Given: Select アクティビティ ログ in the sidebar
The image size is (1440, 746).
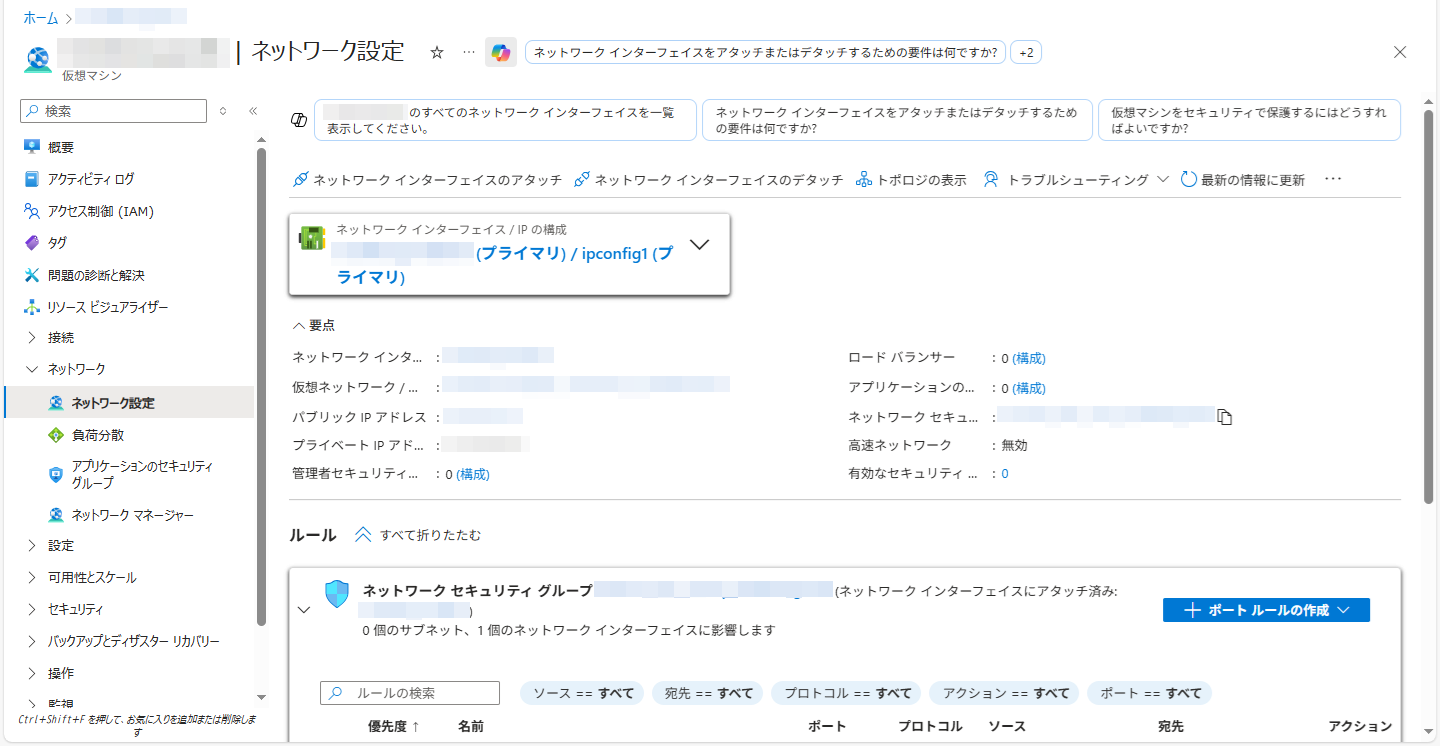Looking at the screenshot, I should pyautogui.click(x=90, y=179).
